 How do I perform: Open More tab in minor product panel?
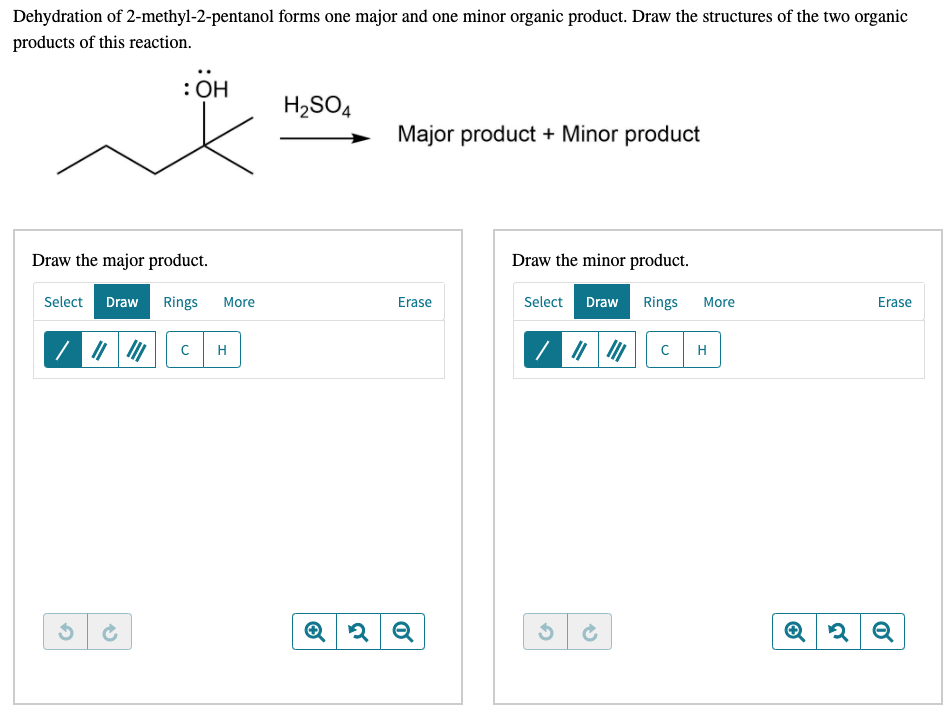(719, 302)
